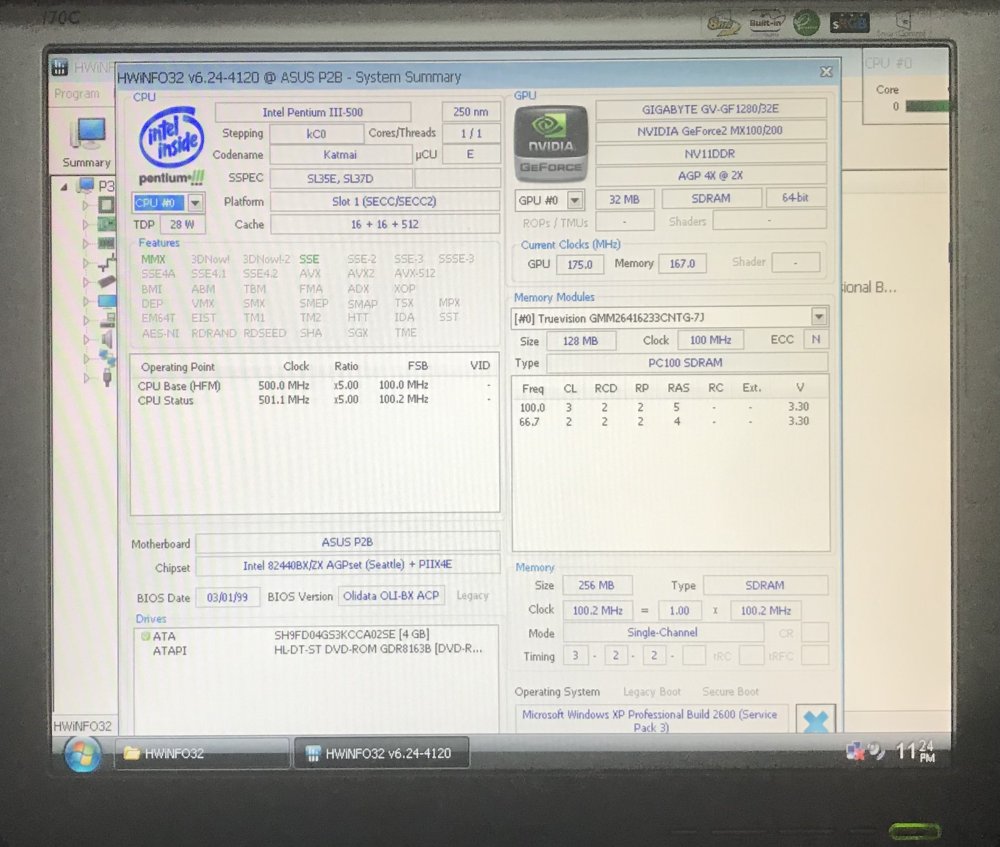Open the GPU #0 selector dropdown
The height and width of the screenshot is (847, 1000).
point(573,198)
